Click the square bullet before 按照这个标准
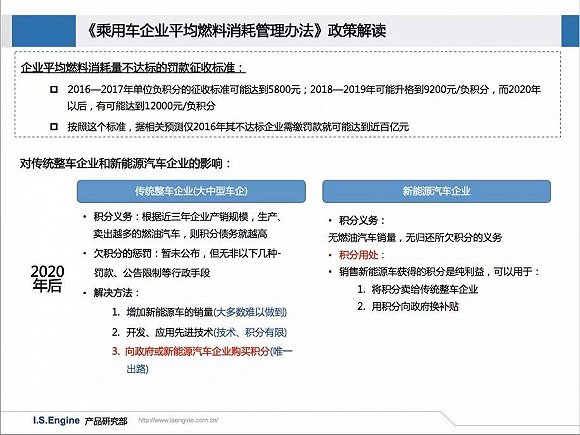 point(54,127)
